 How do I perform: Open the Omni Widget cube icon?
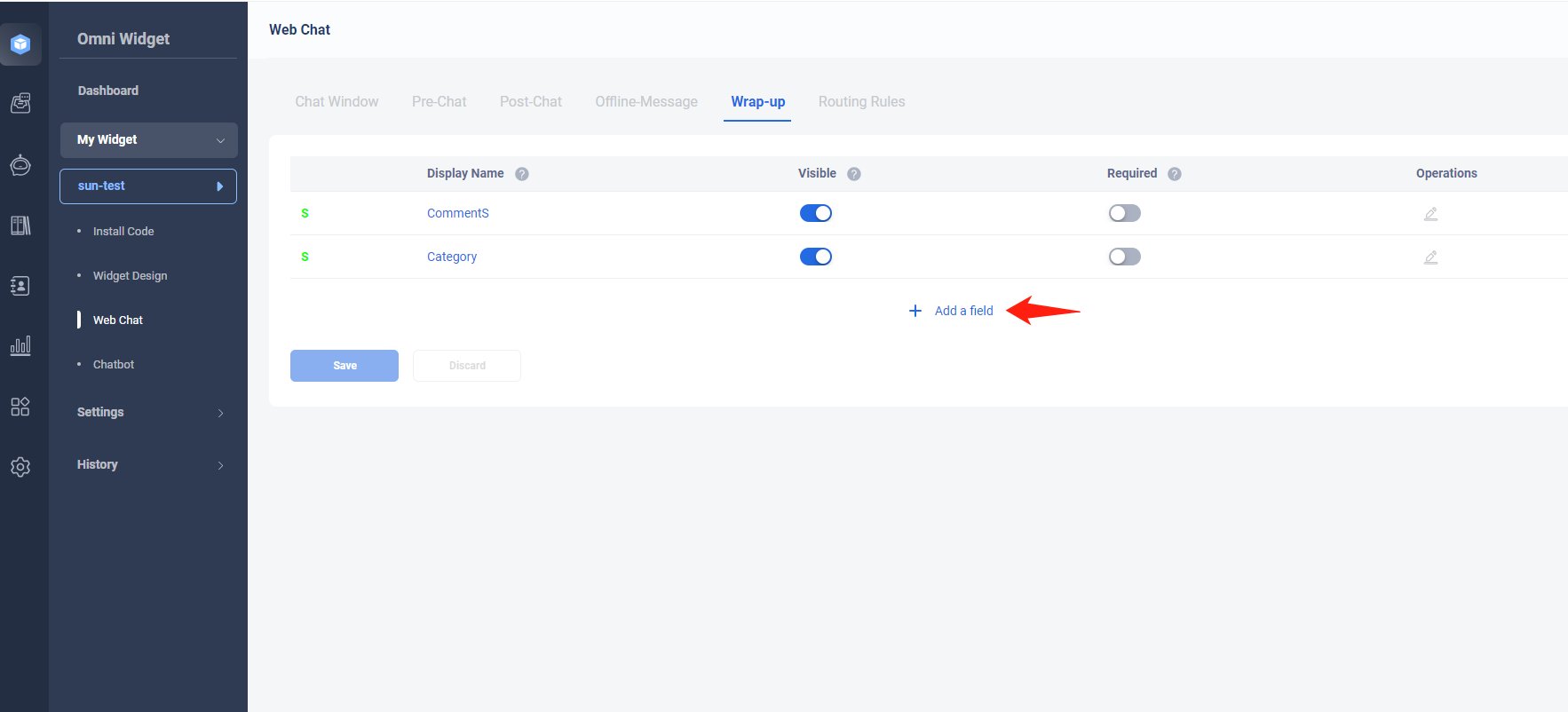coord(20,44)
